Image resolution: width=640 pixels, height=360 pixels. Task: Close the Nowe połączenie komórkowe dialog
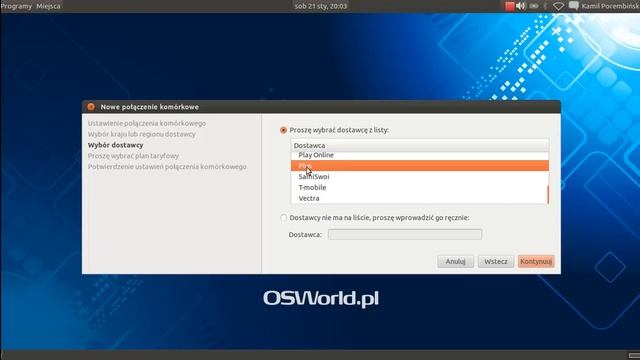point(91,107)
